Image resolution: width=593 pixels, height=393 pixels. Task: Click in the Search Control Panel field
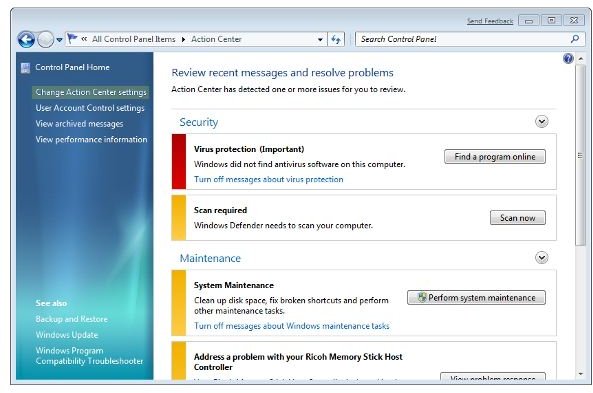coord(463,39)
